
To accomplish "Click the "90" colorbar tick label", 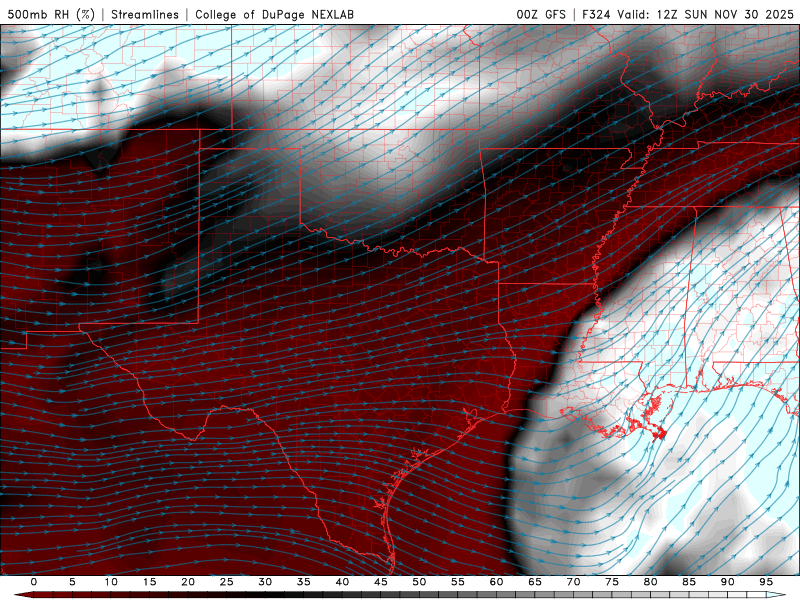I will pyautogui.click(x=728, y=582).
